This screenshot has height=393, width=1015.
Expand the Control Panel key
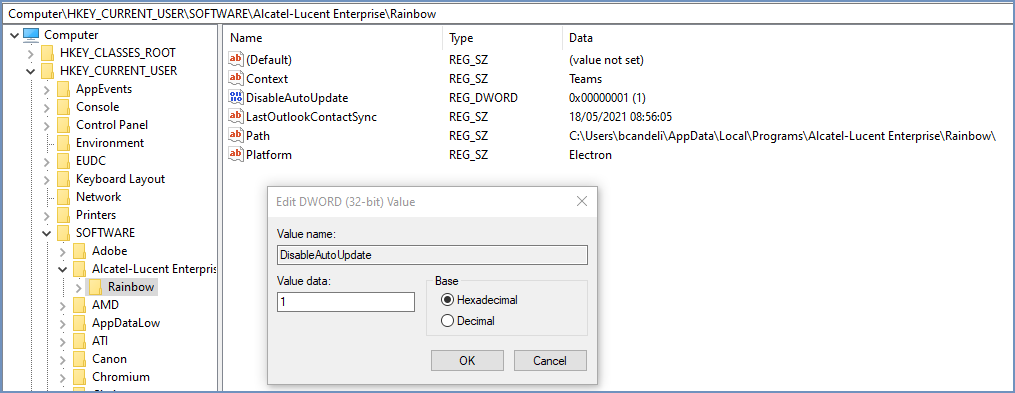point(47,125)
